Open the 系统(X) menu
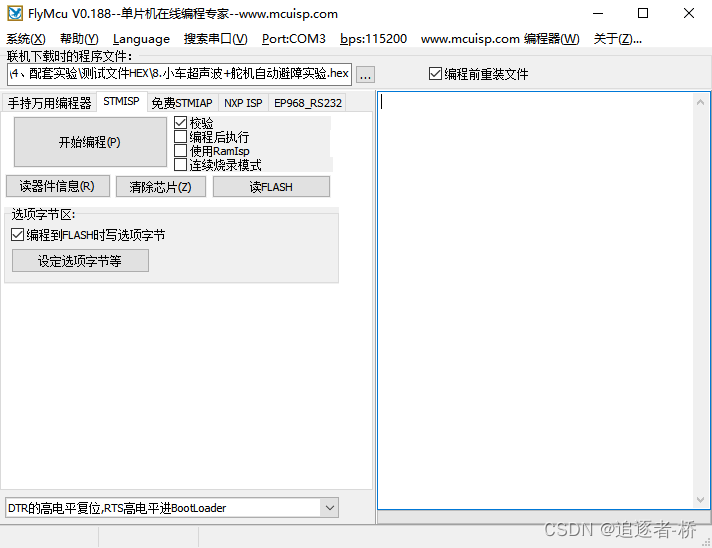The image size is (712, 548). 26,39
